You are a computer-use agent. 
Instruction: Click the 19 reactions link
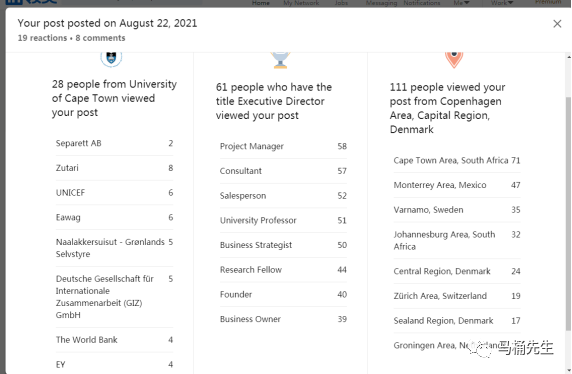(42, 38)
